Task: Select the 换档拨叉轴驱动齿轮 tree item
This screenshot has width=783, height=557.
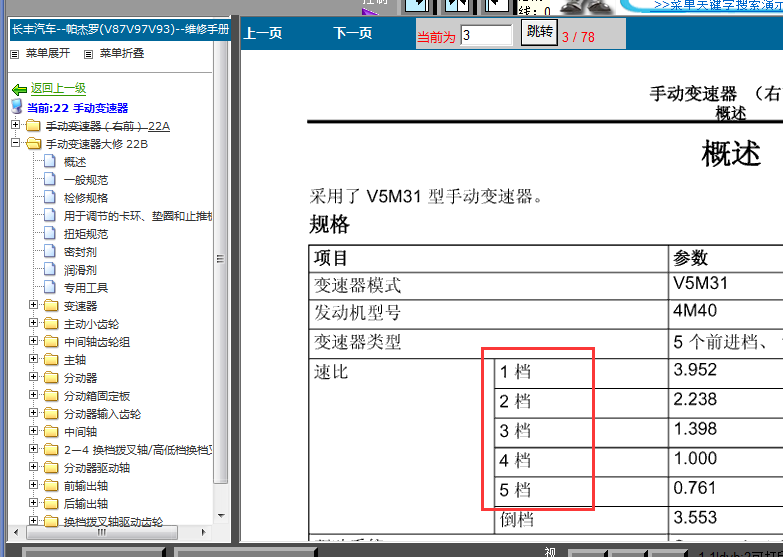Action: pyautogui.click(x=113, y=522)
